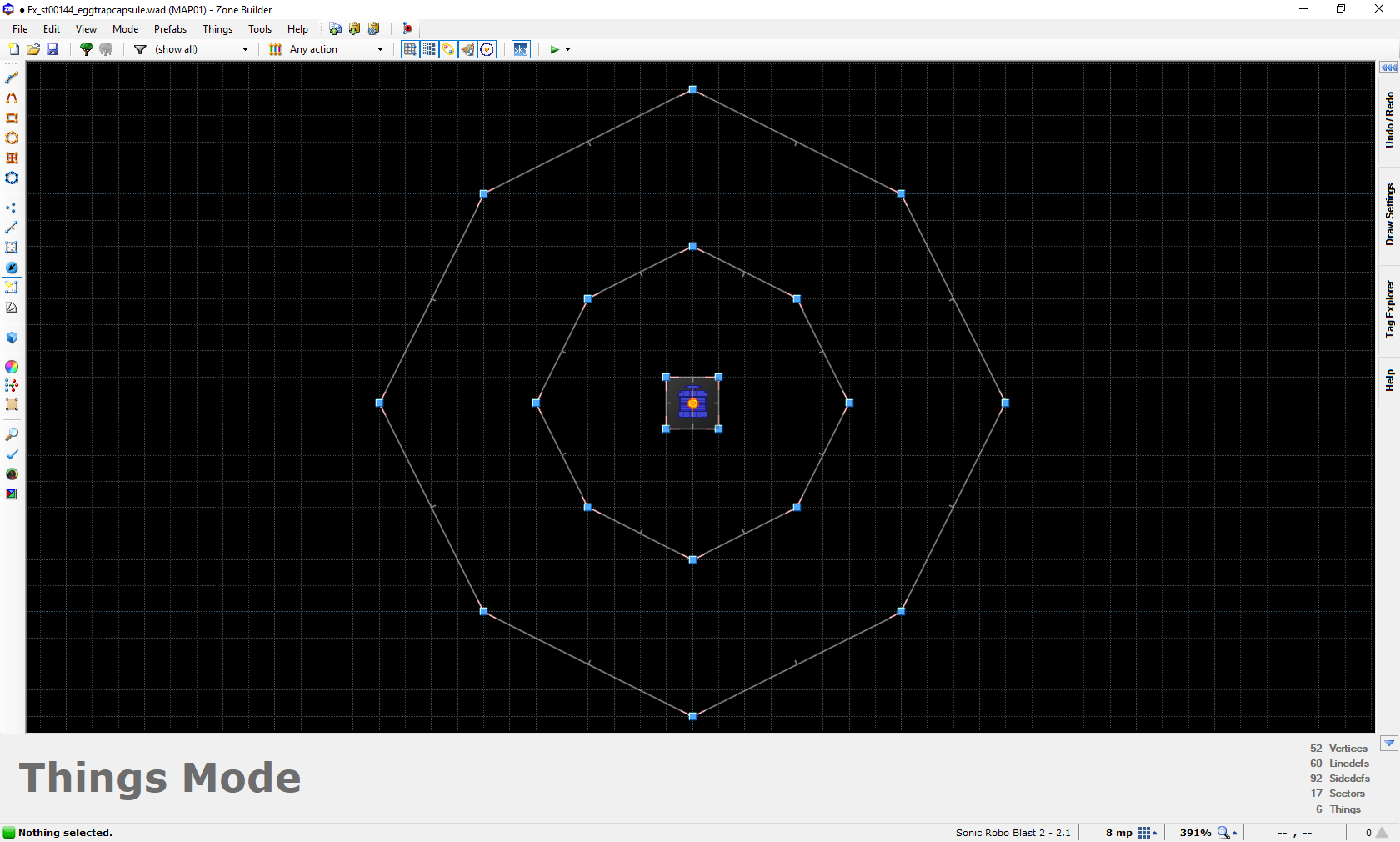Save the map with the floppy disk icon
The height and width of the screenshot is (842, 1400).
coord(52,49)
